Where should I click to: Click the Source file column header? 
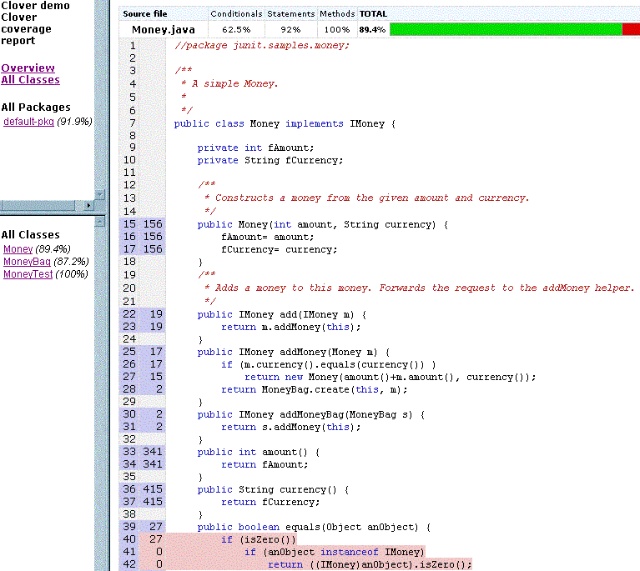(x=144, y=15)
